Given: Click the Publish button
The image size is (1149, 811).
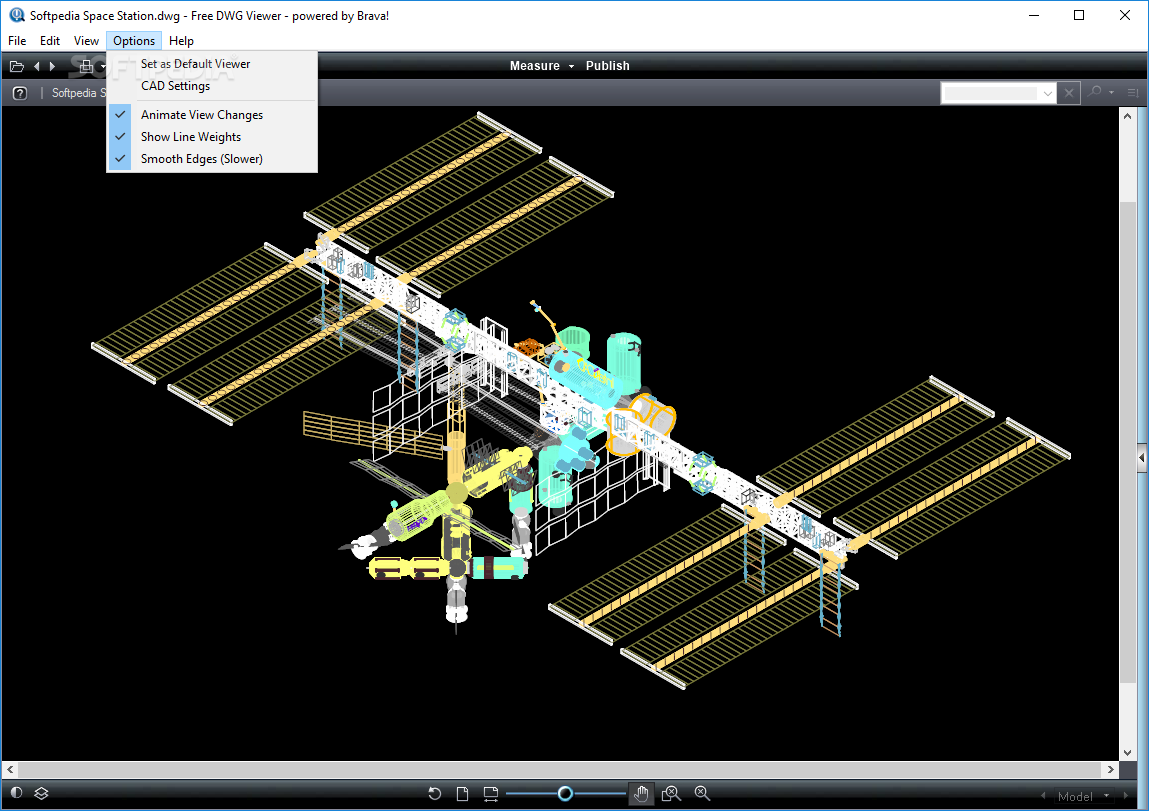Looking at the screenshot, I should 607,66.
